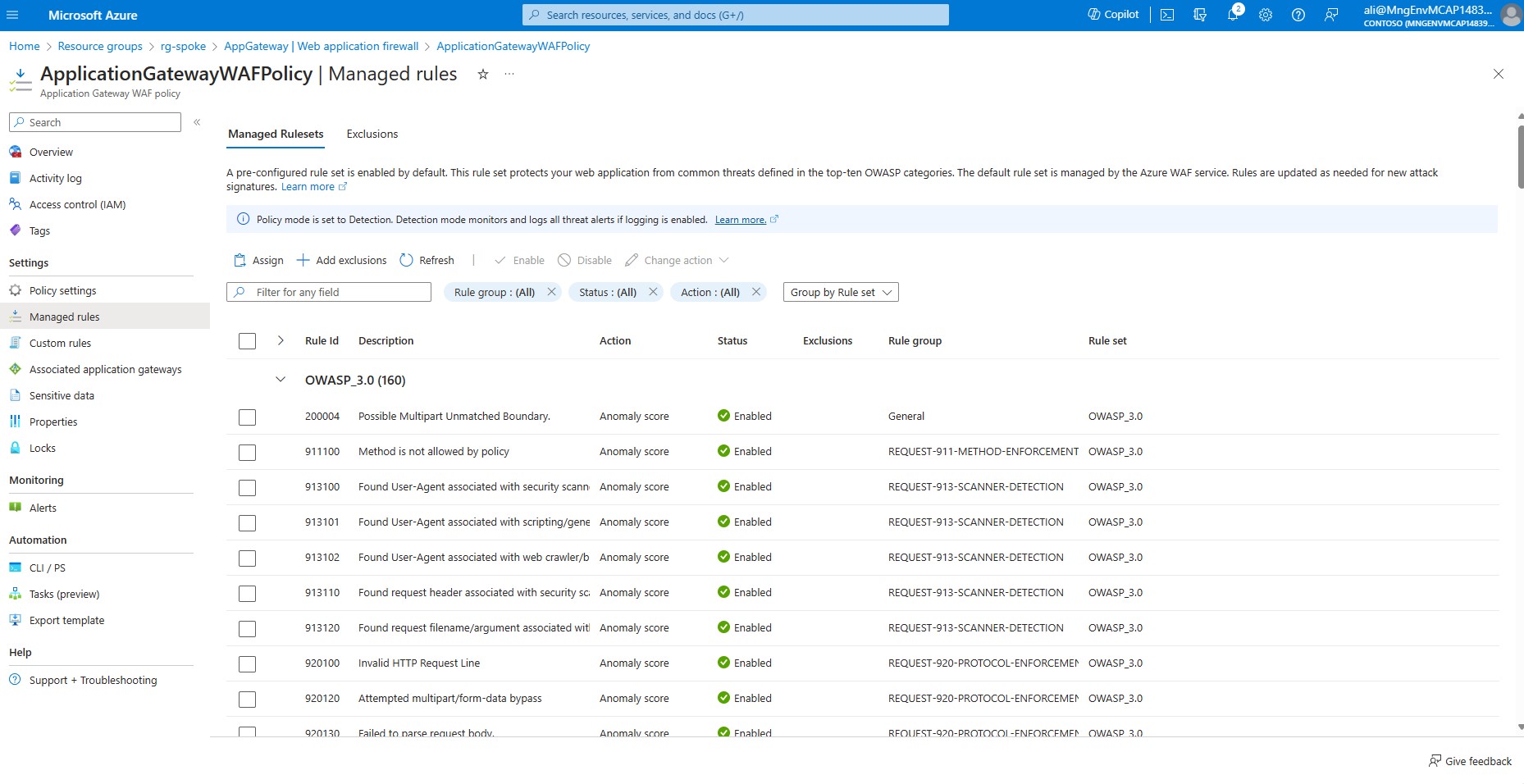Open the help question mark icon
Viewport: 1524px width, 784px height.
pyautogui.click(x=1298, y=15)
